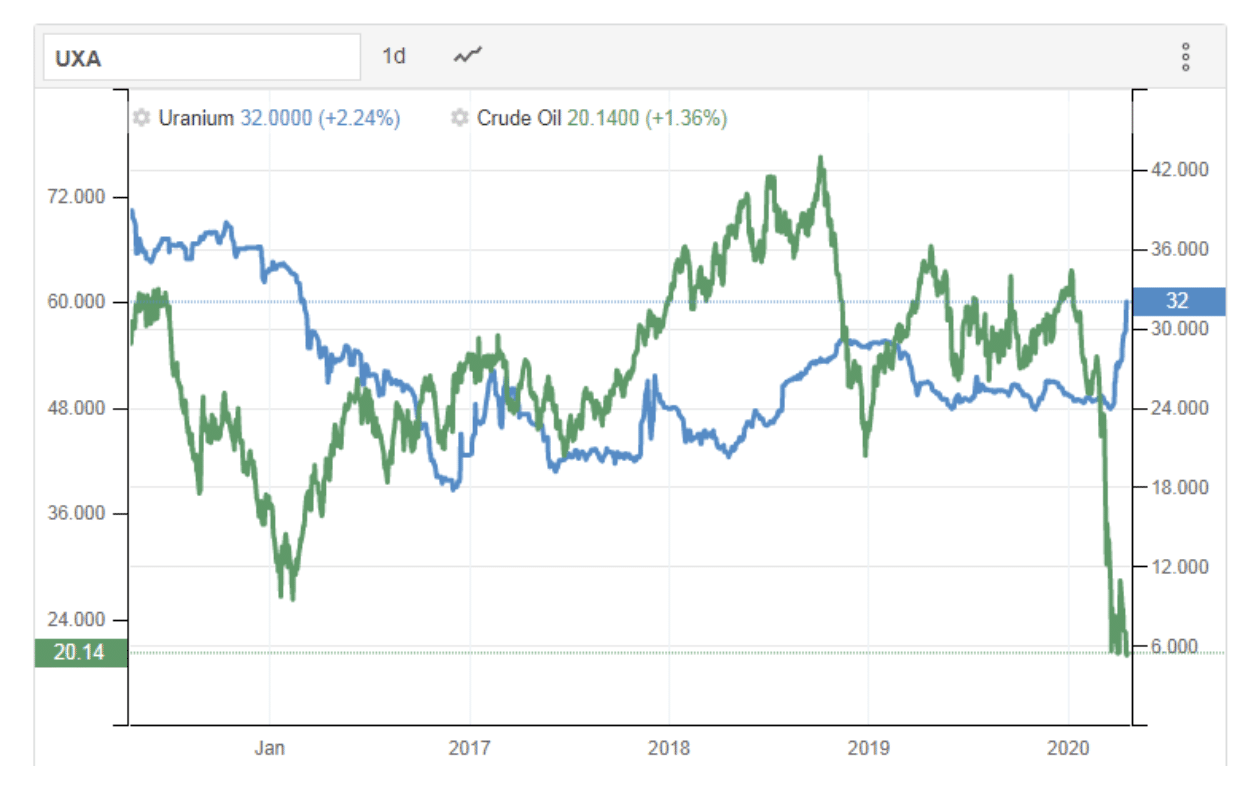Click the Uranium change (+2.24%)
This screenshot has height=790, width=1254.
pos(360,118)
